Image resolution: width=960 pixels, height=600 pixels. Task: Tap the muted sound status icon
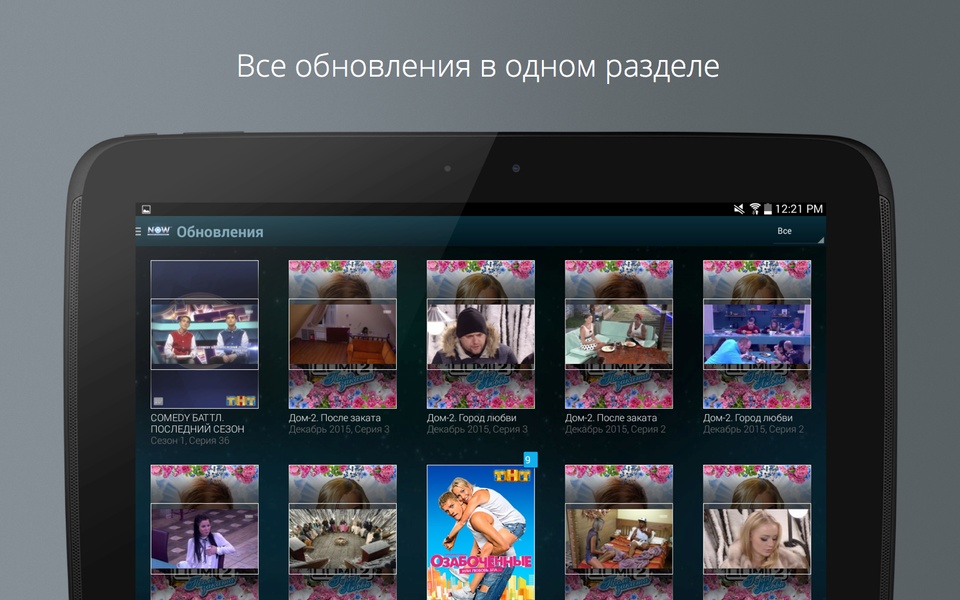(x=739, y=209)
